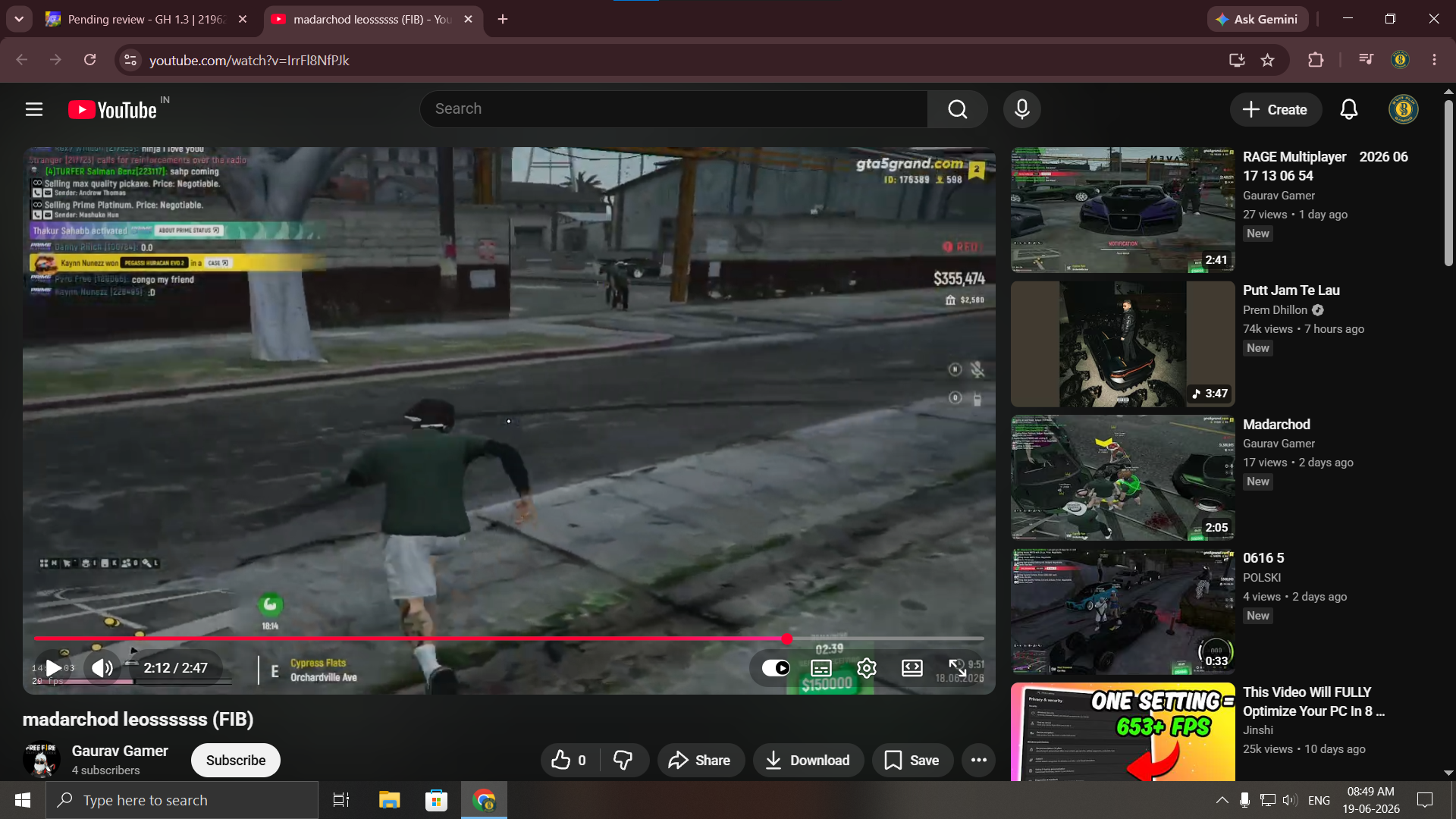The image size is (1456, 819).
Task: Open the Windows Start menu
Action: click(x=23, y=800)
